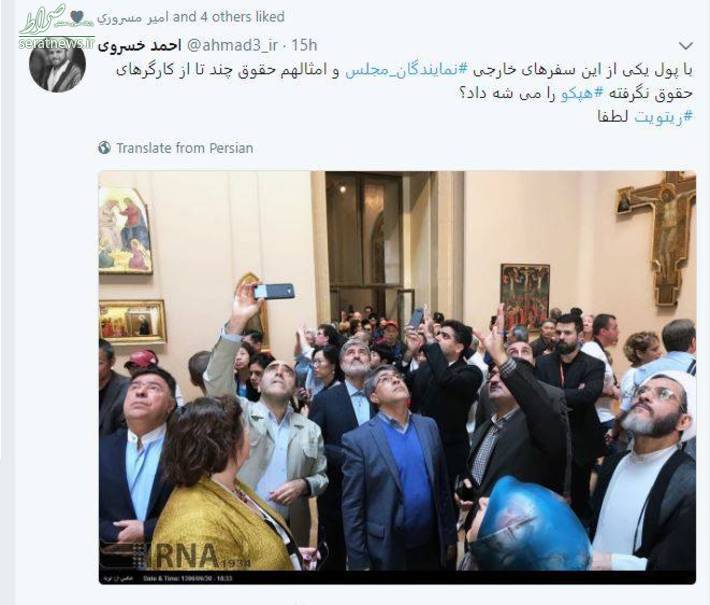The width and height of the screenshot is (710, 605).
Task: Click the tweet body text
Action: pyautogui.click(x=404, y=94)
